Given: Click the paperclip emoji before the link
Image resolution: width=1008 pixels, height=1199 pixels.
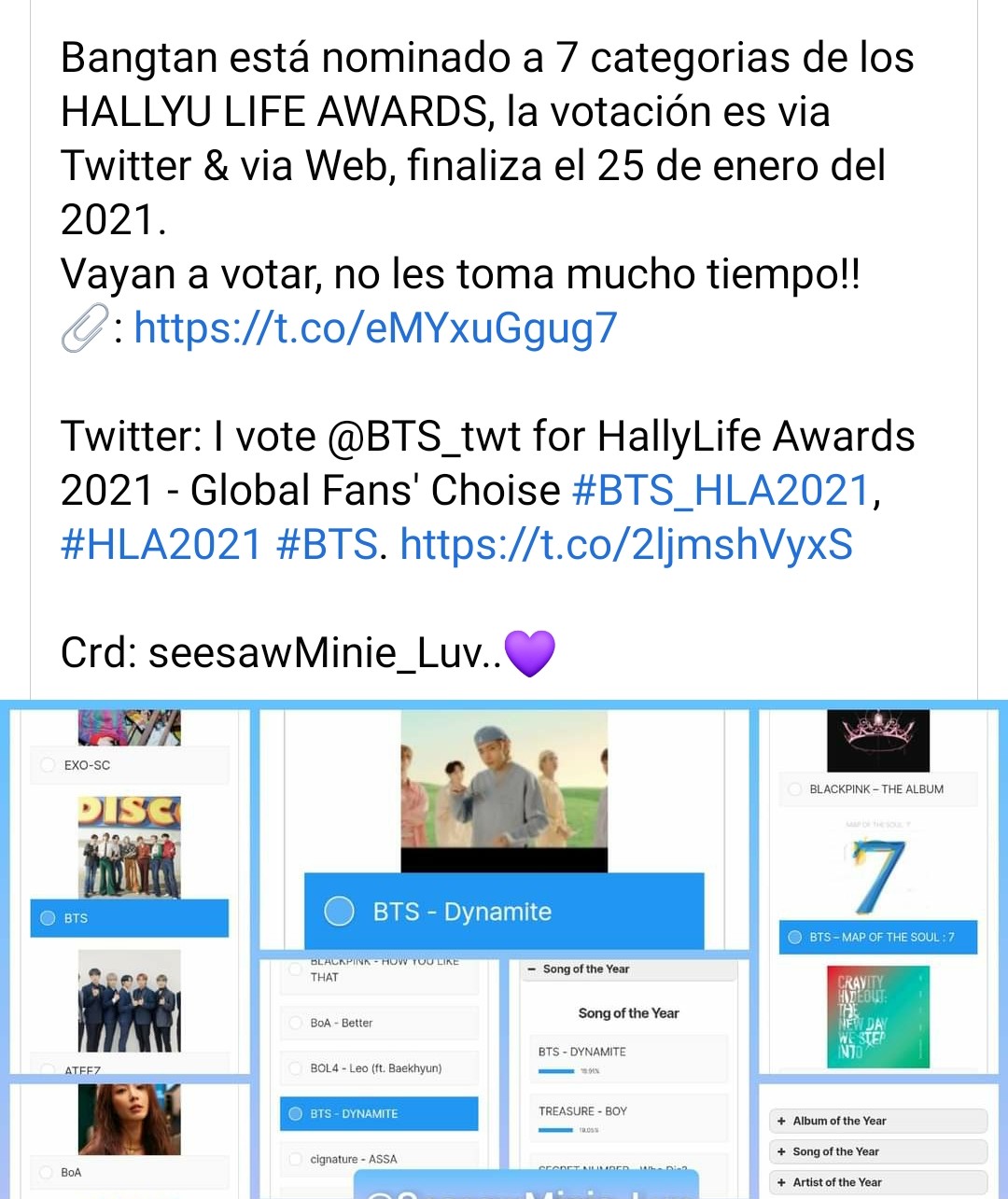Looking at the screenshot, I should 84,329.
